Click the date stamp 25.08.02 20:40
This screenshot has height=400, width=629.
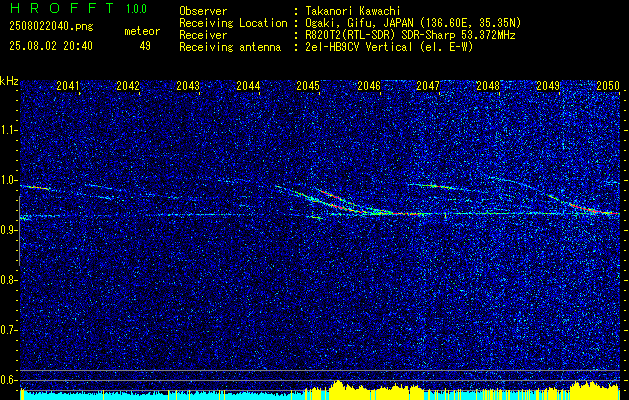pyautogui.click(x=51, y=46)
